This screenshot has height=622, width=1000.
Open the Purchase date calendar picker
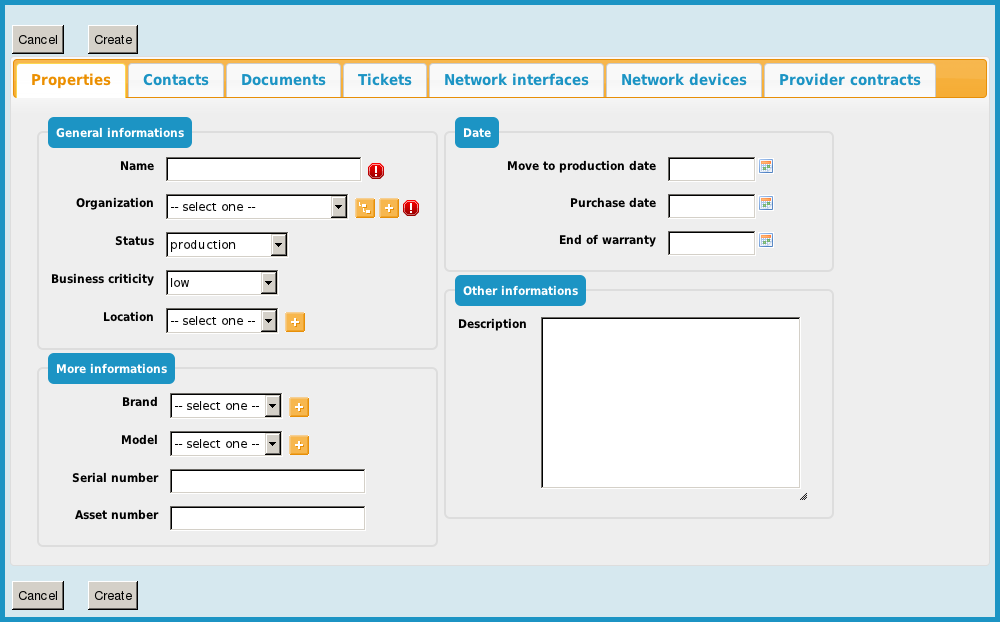(766, 204)
